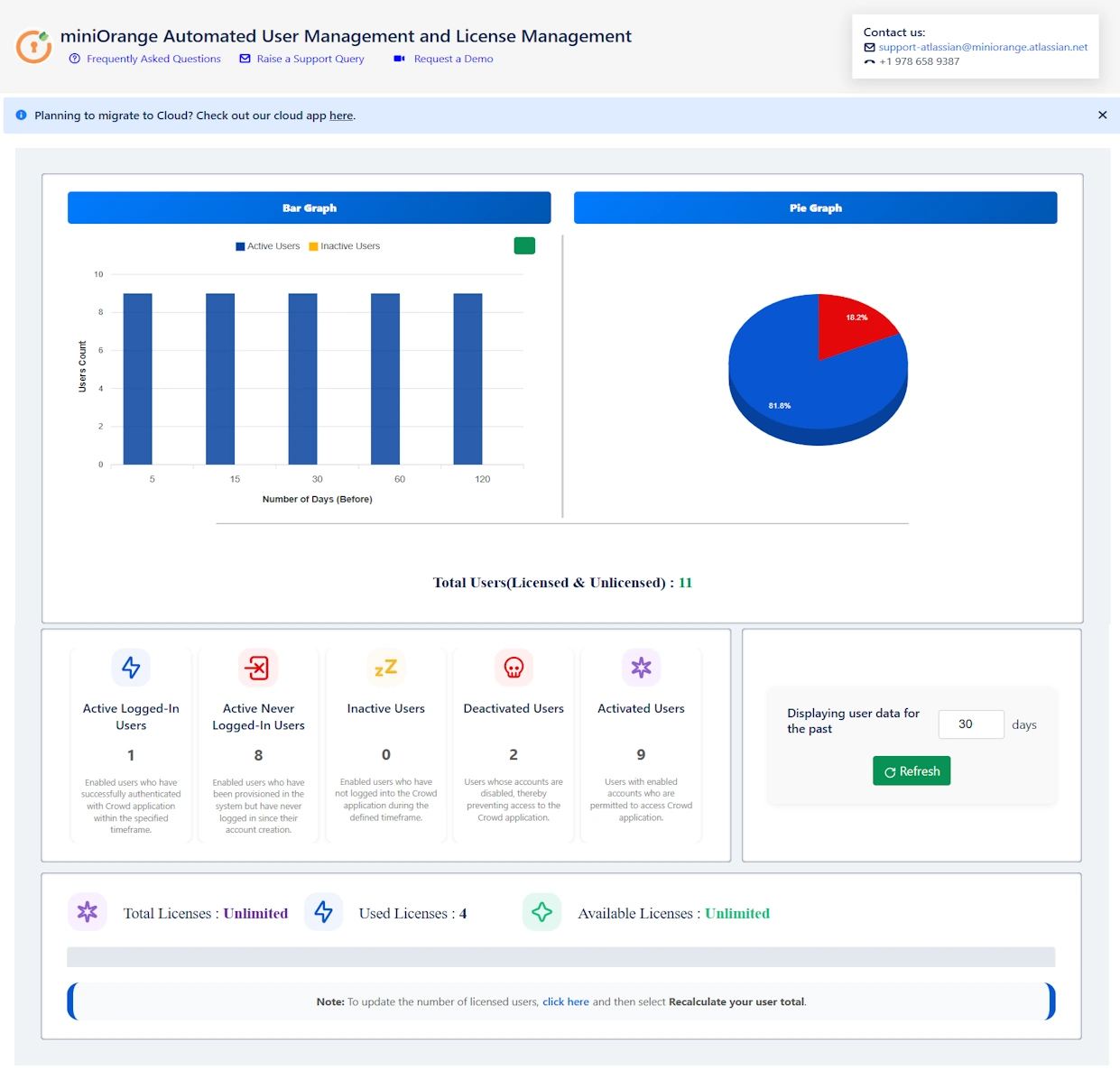1120x1079 pixels.
Task: Open Raise a Support Query link
Action: tap(310, 59)
